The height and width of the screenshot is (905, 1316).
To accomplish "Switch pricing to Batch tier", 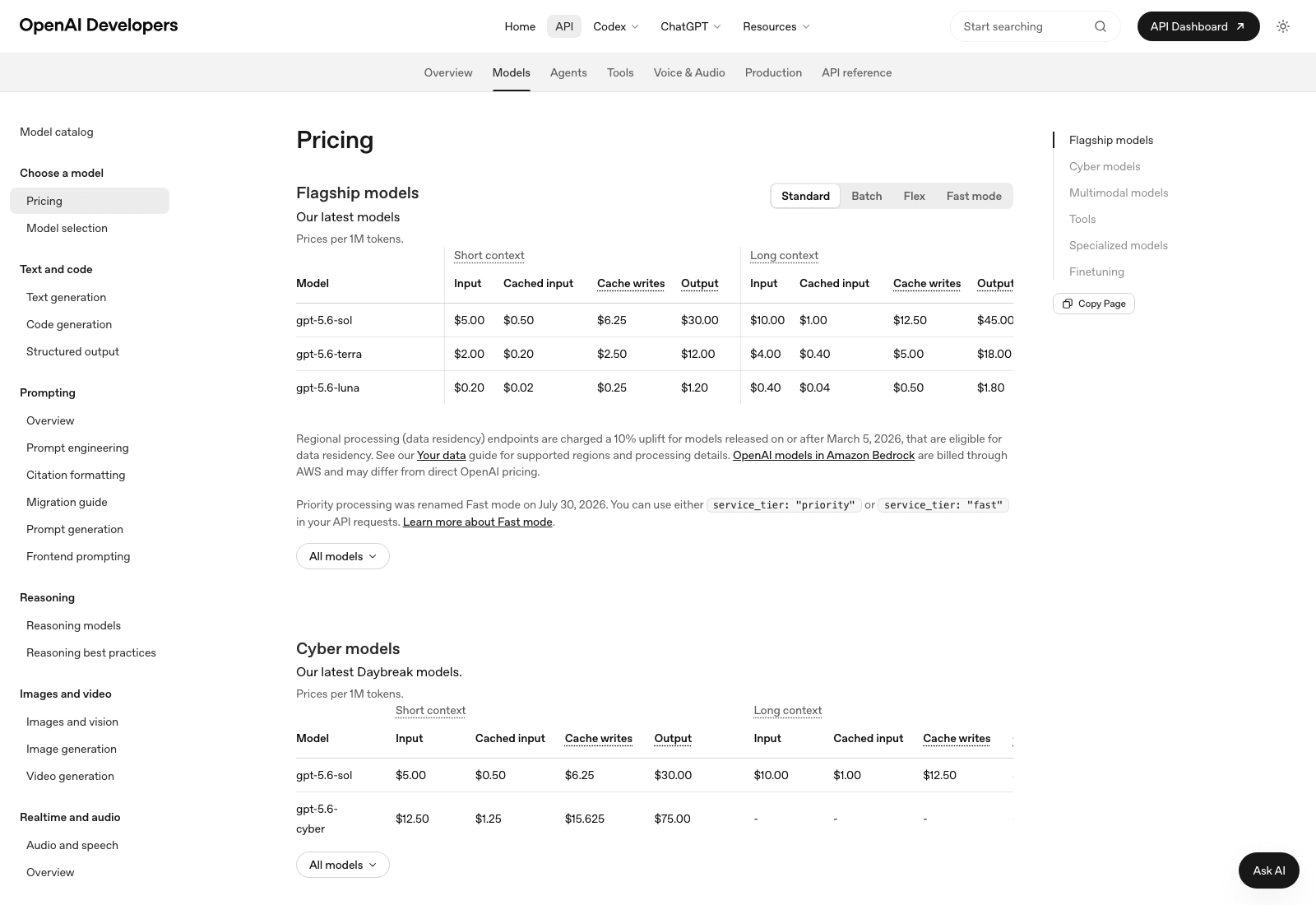I will point(866,196).
